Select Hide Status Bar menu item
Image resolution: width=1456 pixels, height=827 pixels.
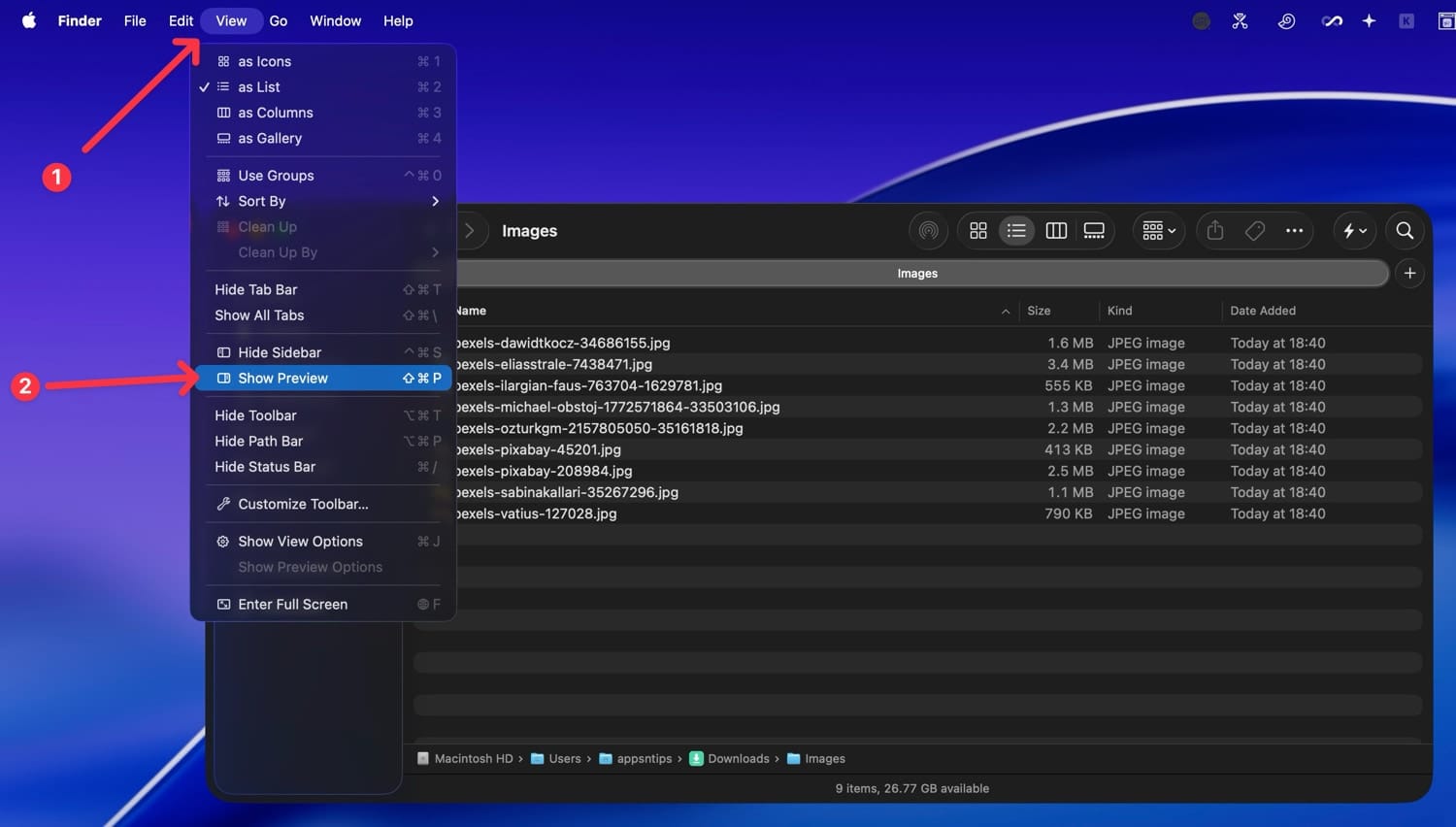(324, 467)
